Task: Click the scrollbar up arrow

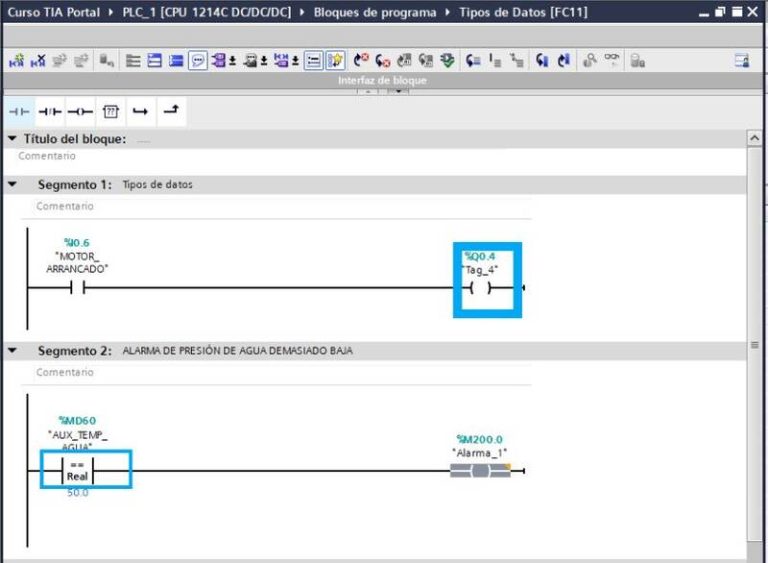Action: 754,139
